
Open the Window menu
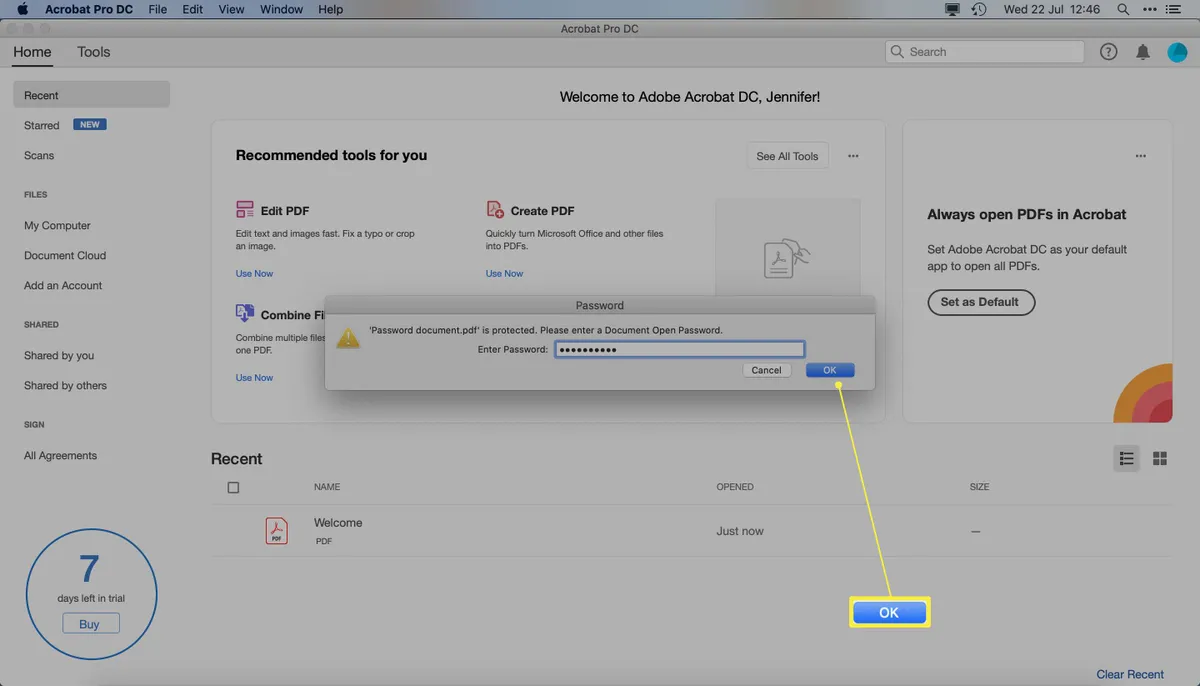coord(281,9)
